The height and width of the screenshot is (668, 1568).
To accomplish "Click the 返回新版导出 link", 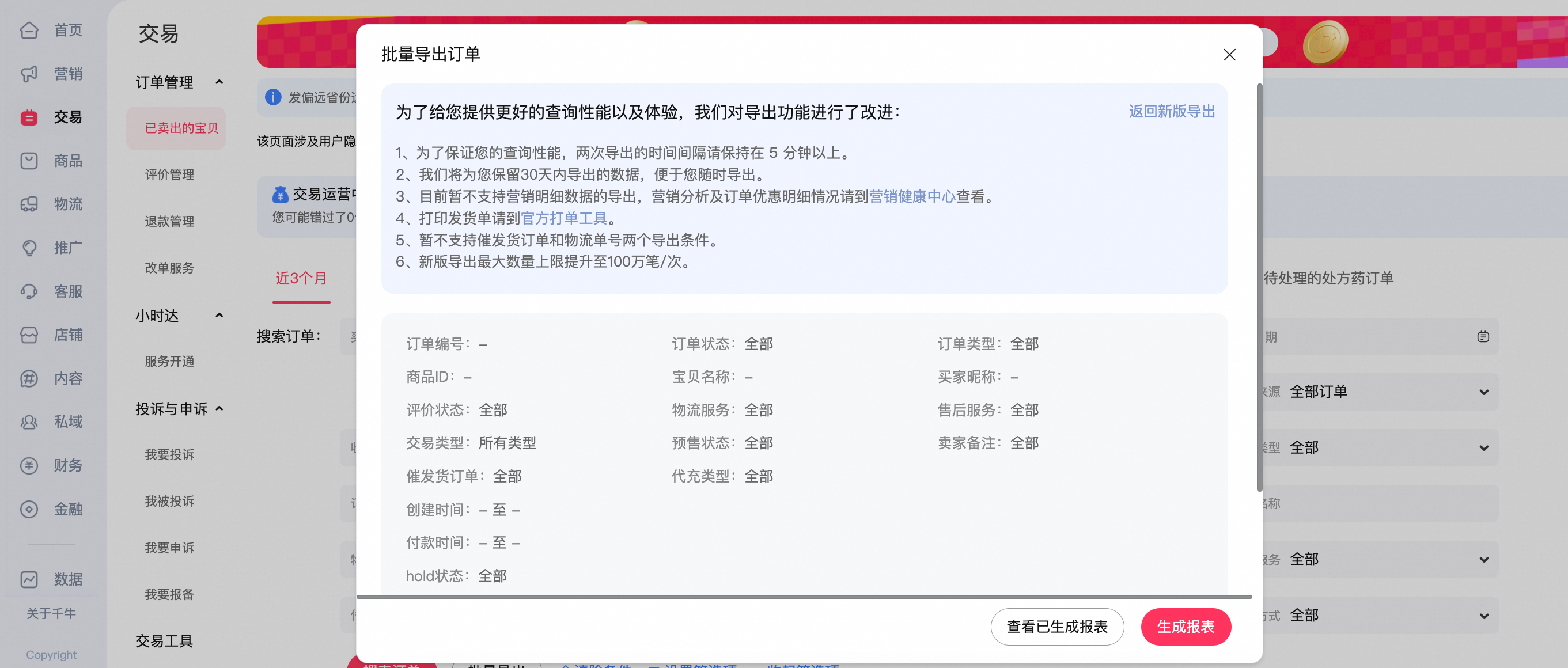I will point(1172,111).
